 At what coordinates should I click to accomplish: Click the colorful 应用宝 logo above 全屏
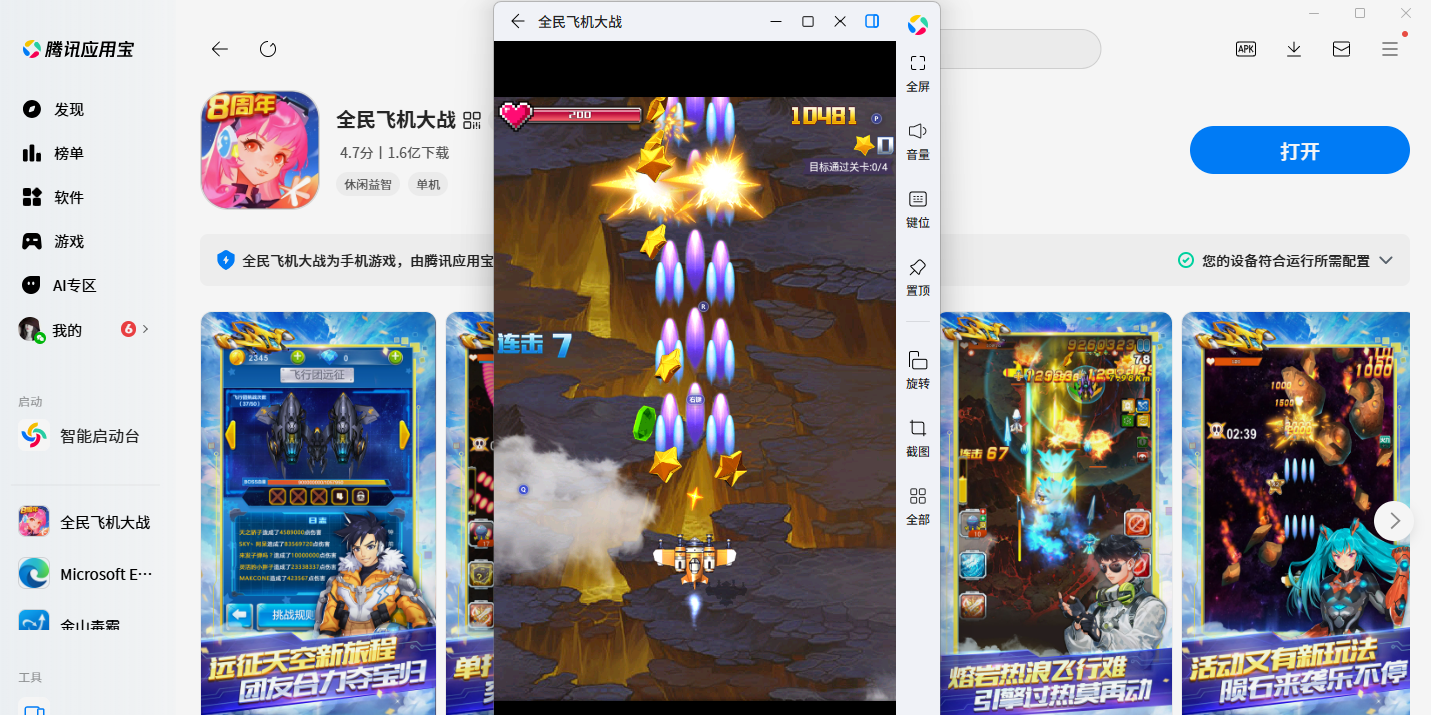[x=918, y=25]
